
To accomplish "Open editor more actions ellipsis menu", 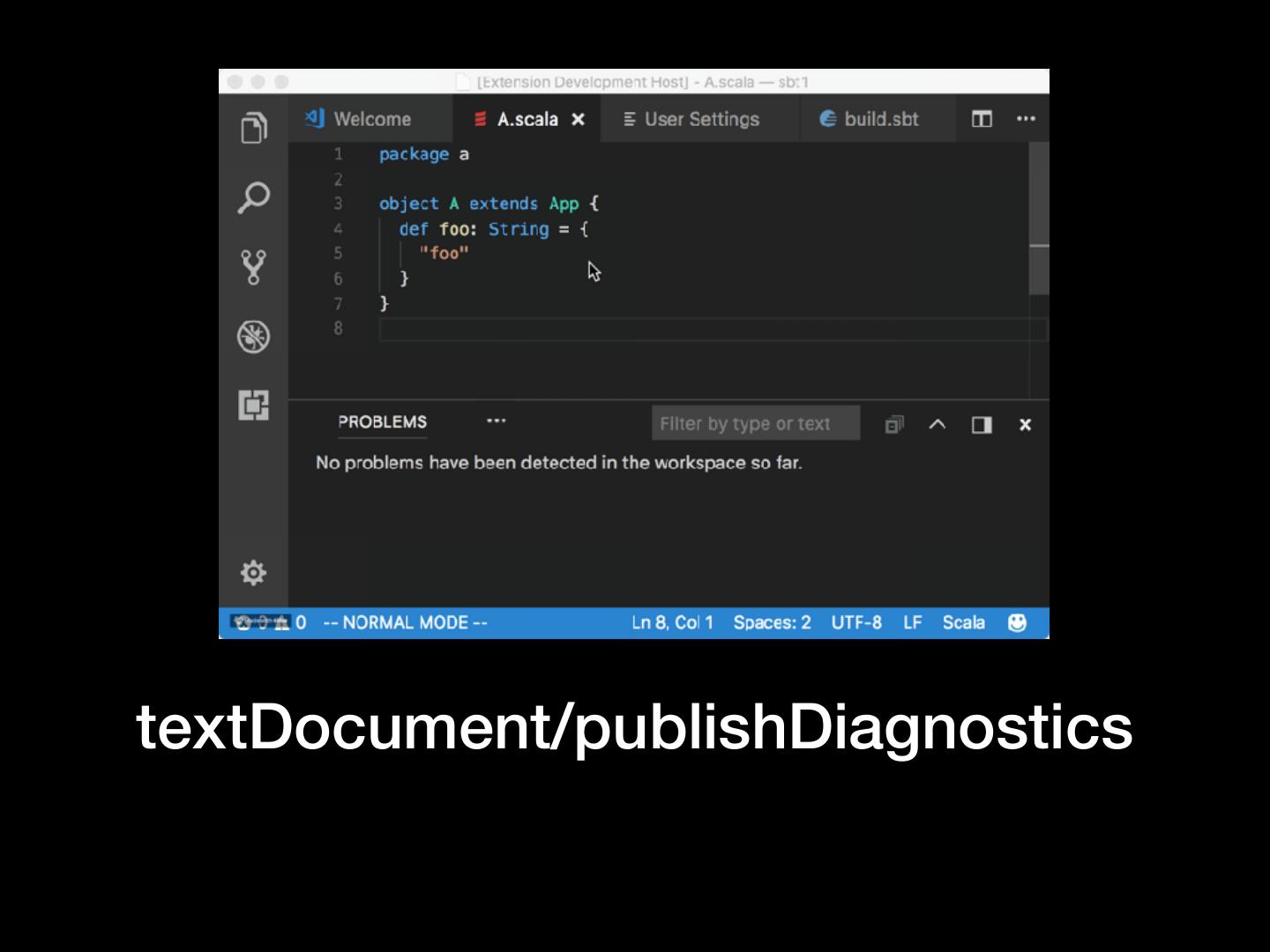I will point(1026,118).
